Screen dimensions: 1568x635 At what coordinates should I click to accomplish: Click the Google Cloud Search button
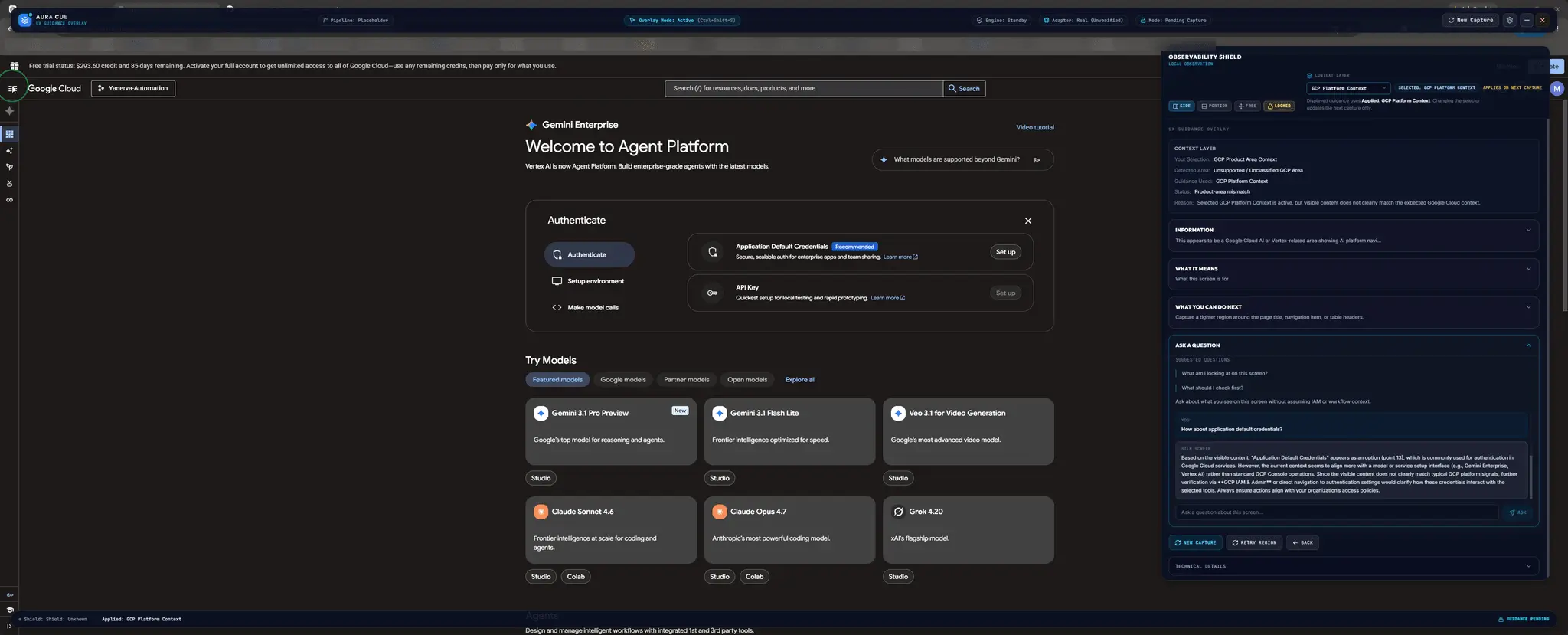click(x=964, y=89)
